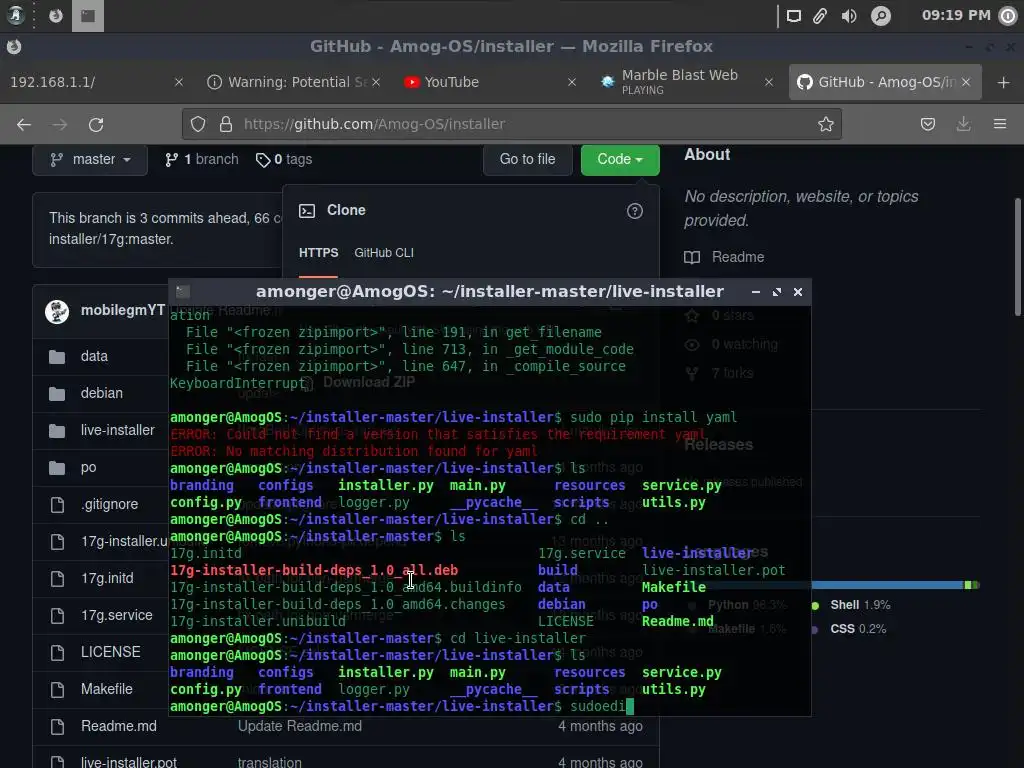The height and width of the screenshot is (768, 1024).
Task: Close the Marble Blast Web tab
Action: [769, 82]
